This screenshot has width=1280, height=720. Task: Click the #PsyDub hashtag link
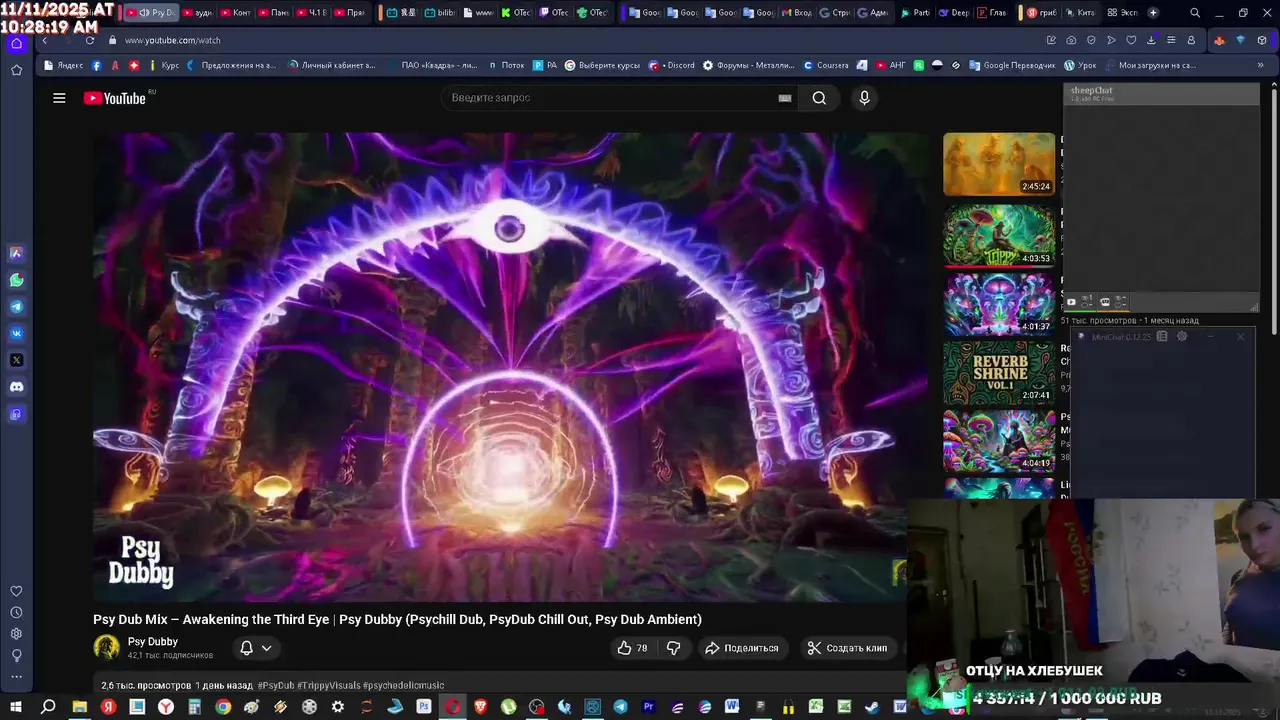coord(275,686)
